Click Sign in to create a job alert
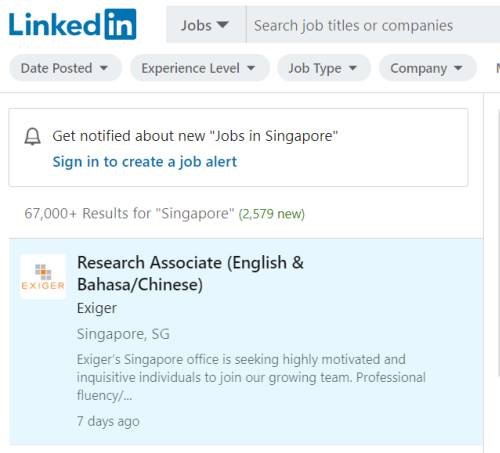This screenshot has width=500, height=453. (145, 162)
